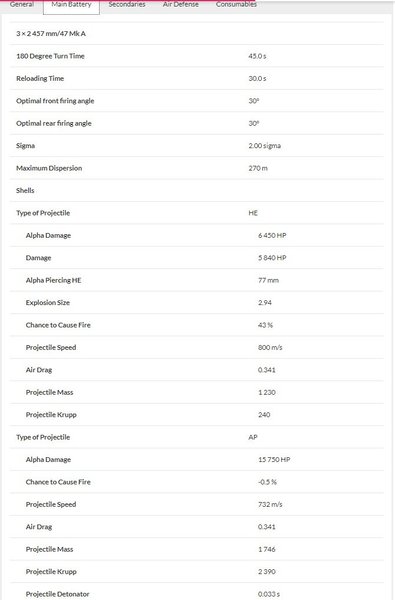The height and width of the screenshot is (600, 395).
Task: Select the Optimal front firing angle row
Action: [x=197, y=101]
